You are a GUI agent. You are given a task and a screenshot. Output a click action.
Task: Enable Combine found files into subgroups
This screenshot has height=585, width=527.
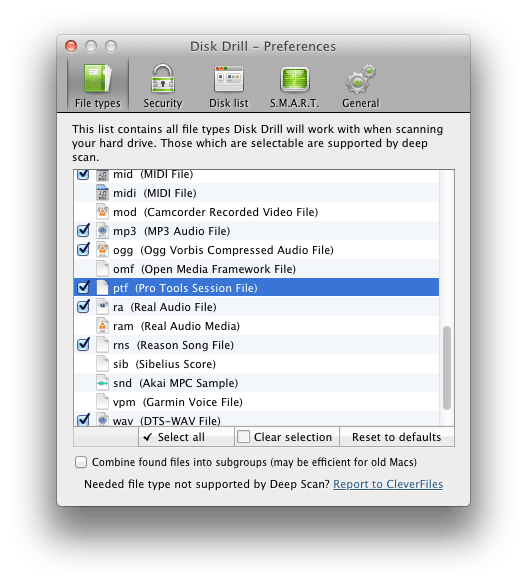[81, 462]
